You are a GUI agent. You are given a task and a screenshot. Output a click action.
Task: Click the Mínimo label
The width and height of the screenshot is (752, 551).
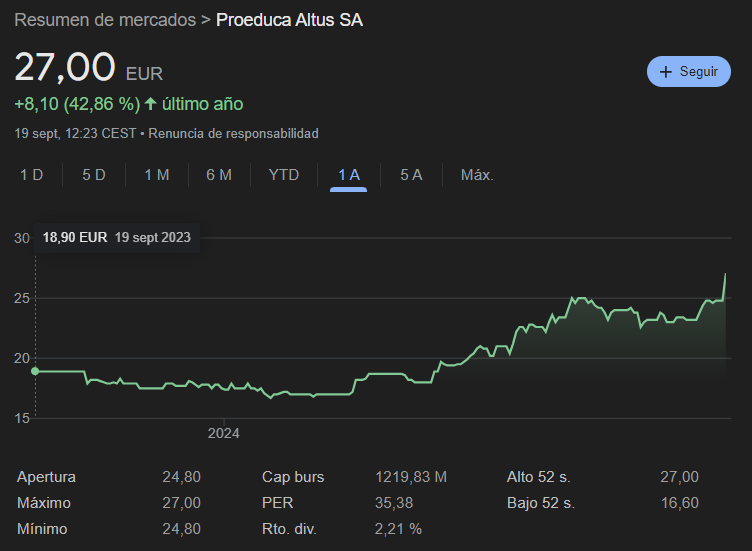(42, 529)
